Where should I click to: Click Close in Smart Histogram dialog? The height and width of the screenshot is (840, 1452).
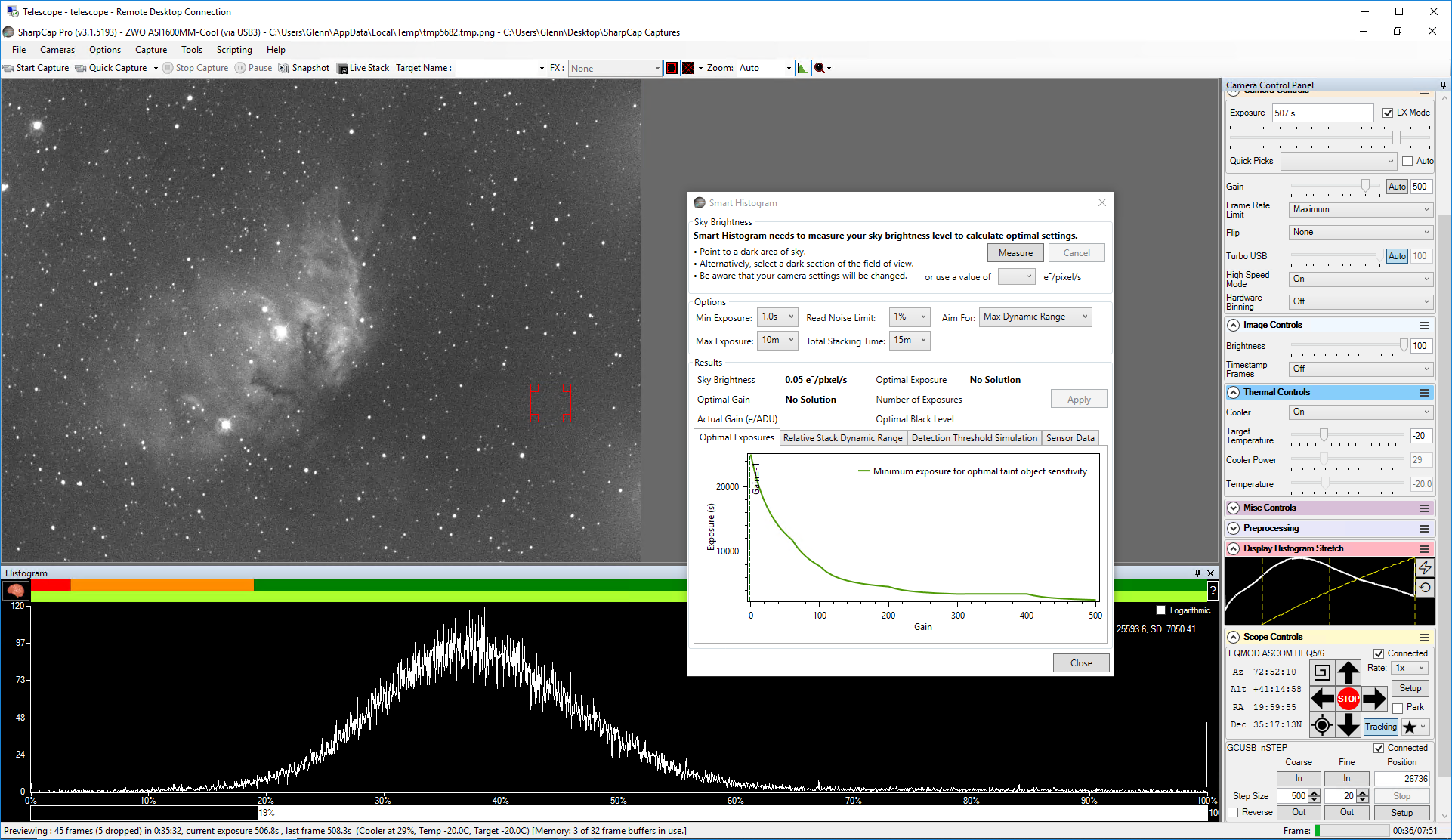pos(1081,663)
